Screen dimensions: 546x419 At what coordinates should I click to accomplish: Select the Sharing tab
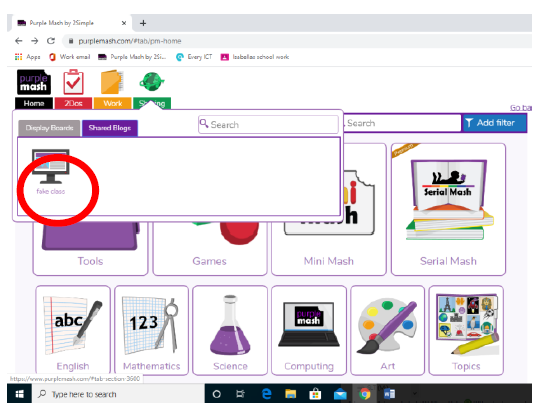(x=152, y=103)
